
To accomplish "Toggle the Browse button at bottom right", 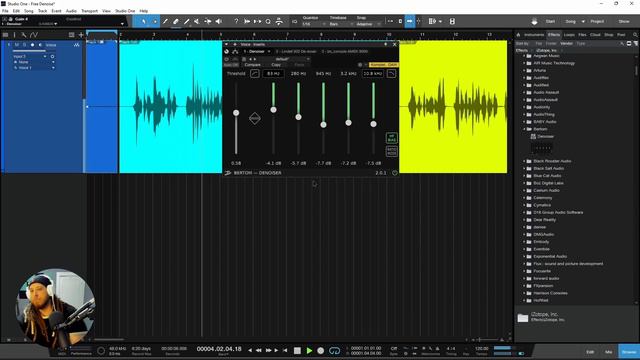I will point(629,352).
